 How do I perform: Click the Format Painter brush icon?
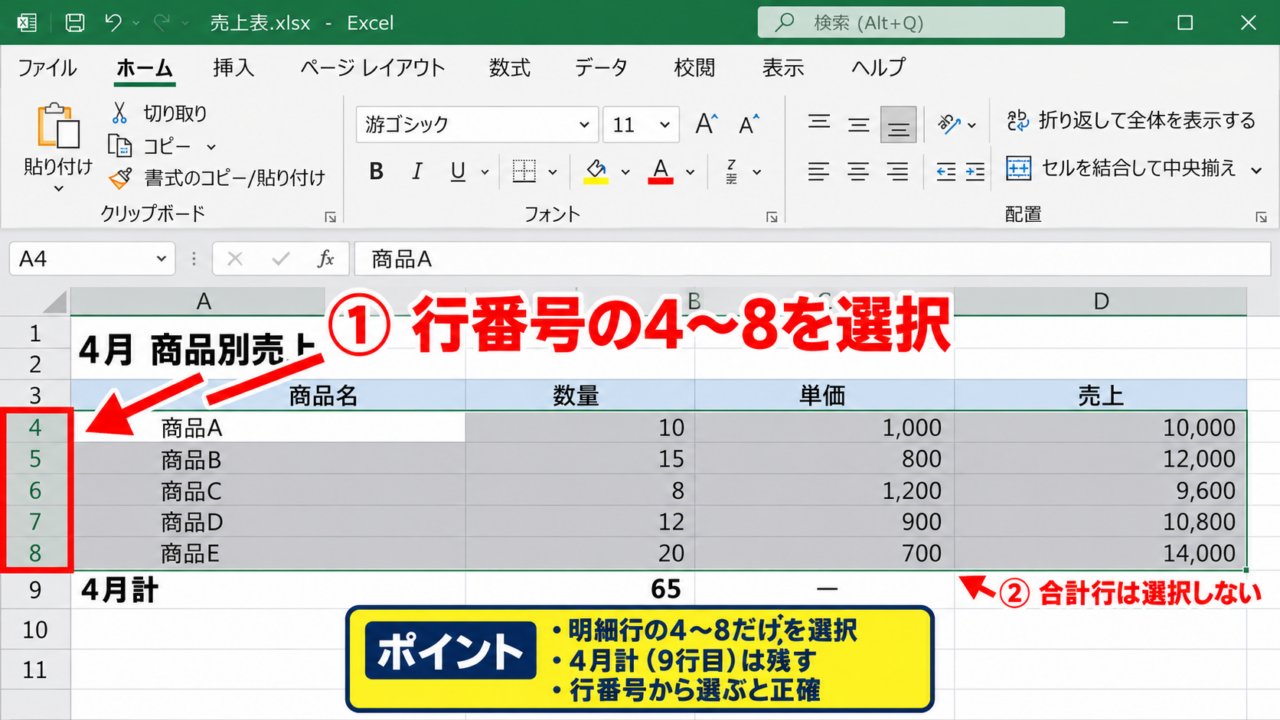pos(120,178)
